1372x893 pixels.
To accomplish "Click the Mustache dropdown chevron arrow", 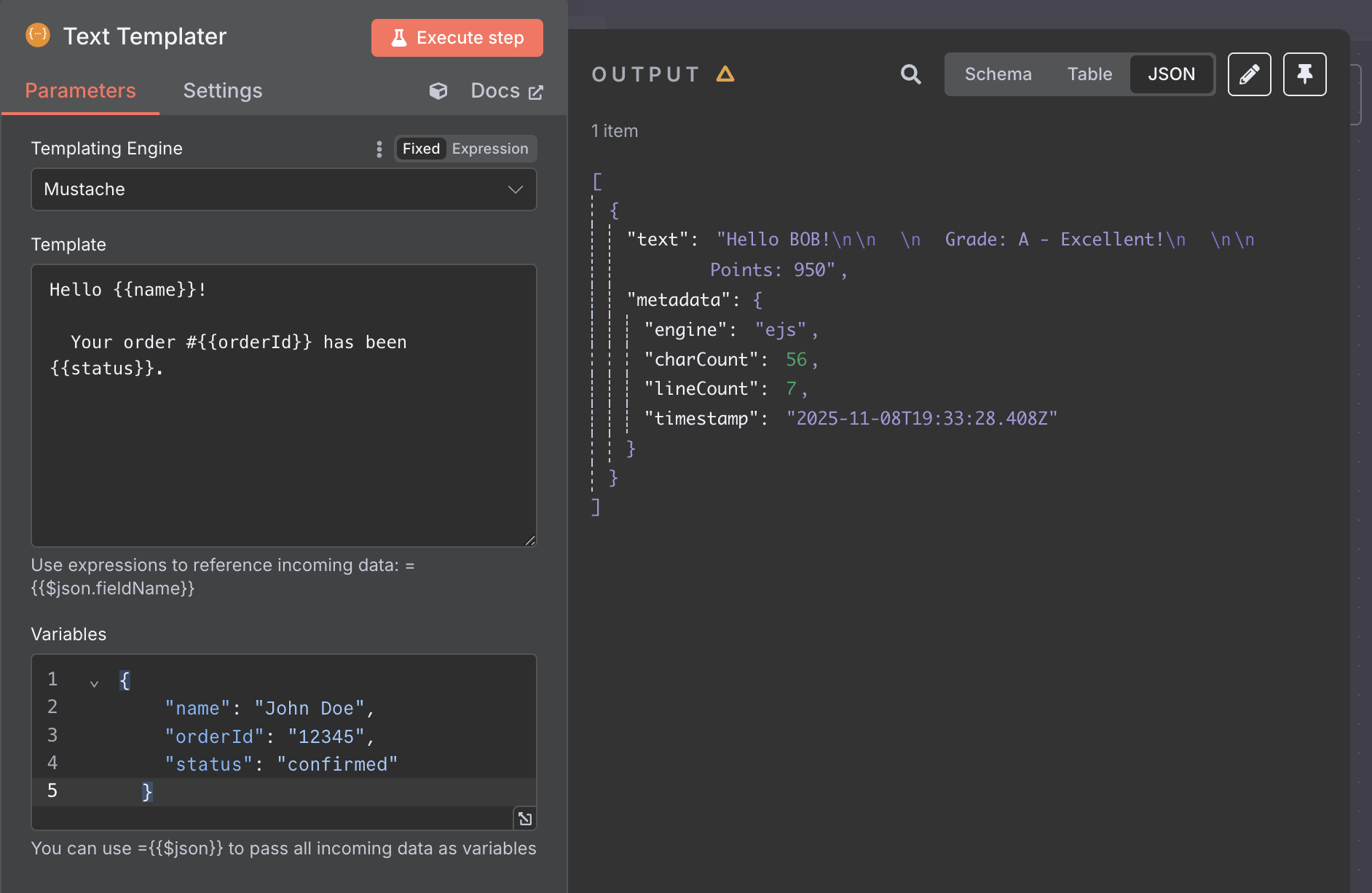I will point(516,189).
